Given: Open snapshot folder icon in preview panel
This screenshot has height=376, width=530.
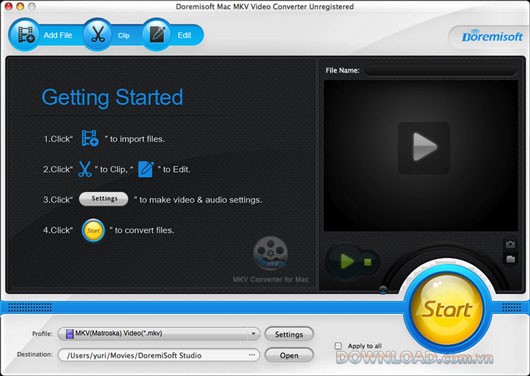Looking at the screenshot, I should (x=510, y=259).
